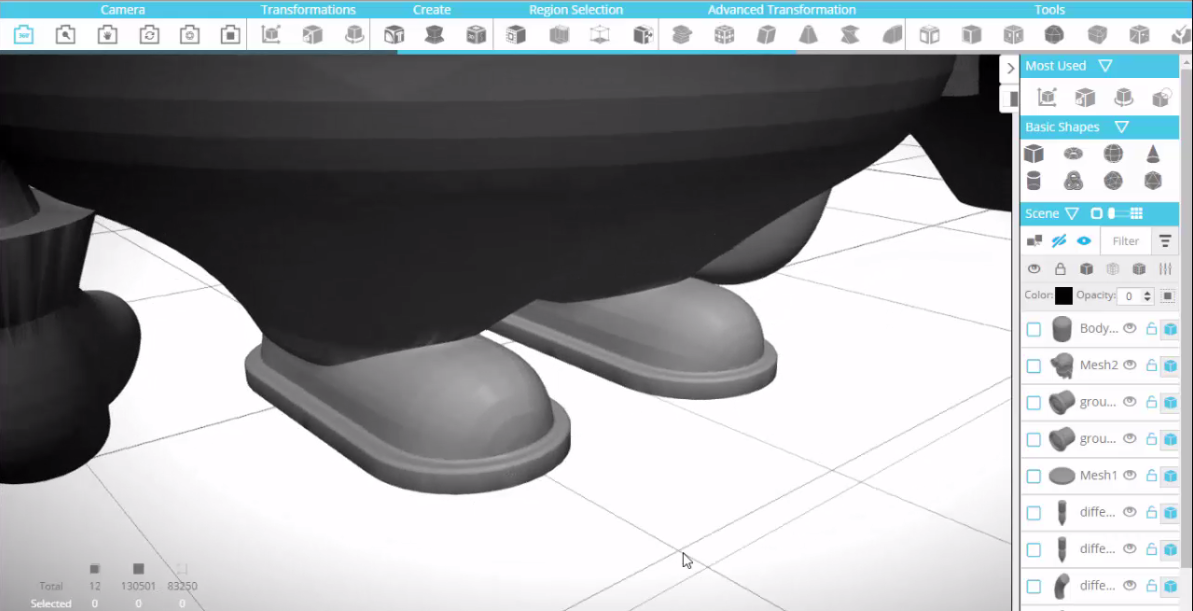Click the first Region Selection cube icon
This screenshot has width=1193, height=611.
[x=516, y=35]
